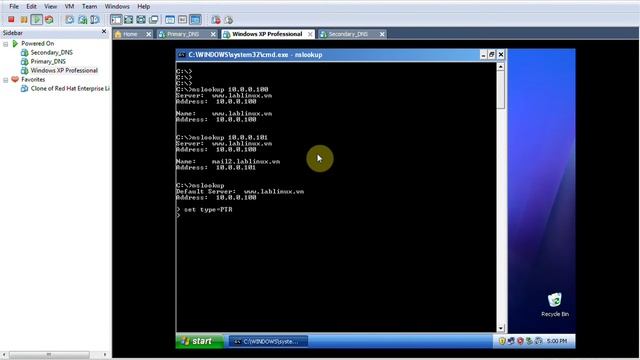Click the Take Snapshot clock icon
640x360 pixels.
[x=70, y=19]
